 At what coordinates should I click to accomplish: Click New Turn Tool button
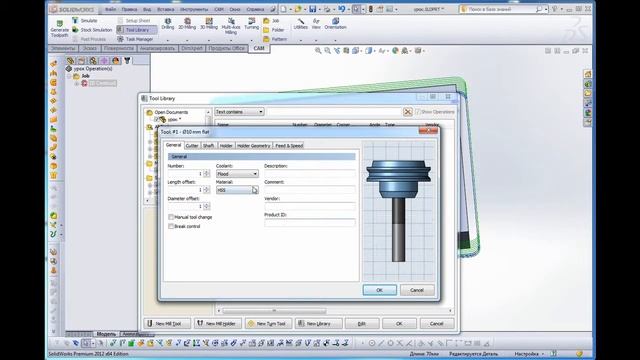point(268,323)
